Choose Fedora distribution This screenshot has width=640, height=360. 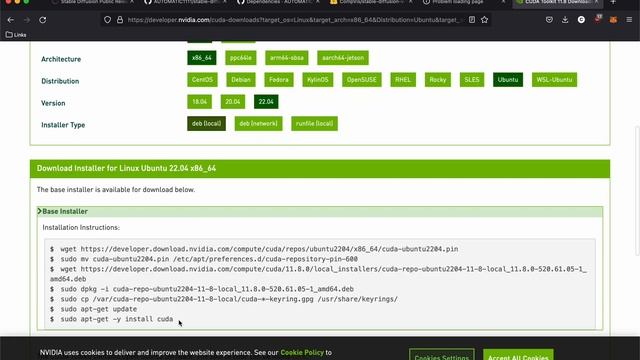pos(279,80)
